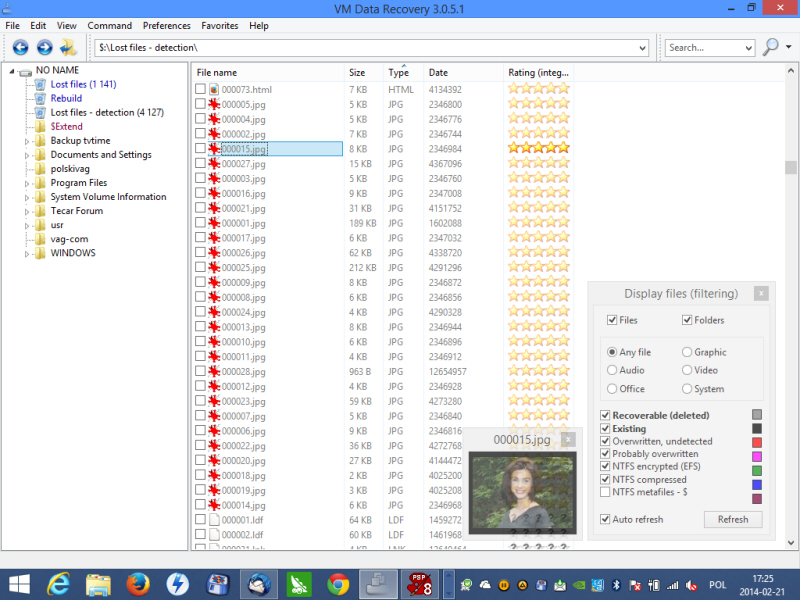This screenshot has width=800, height=600.
Task: Expand the Program Files folder
Action: (27, 184)
